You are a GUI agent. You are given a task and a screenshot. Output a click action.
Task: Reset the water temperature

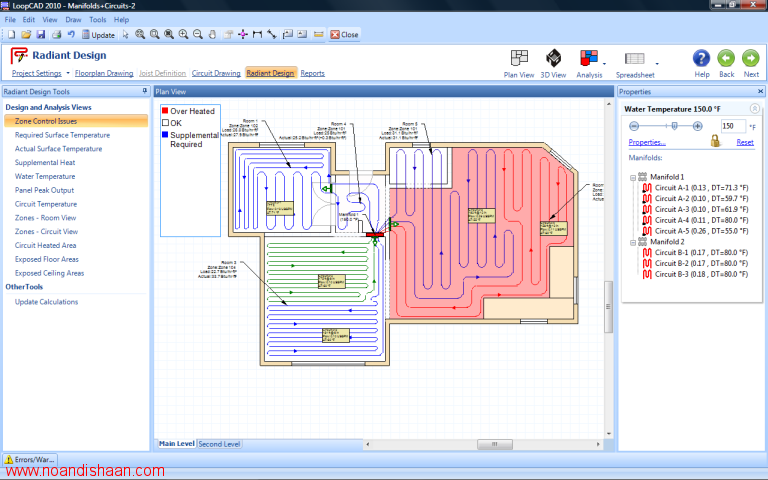tap(745, 142)
